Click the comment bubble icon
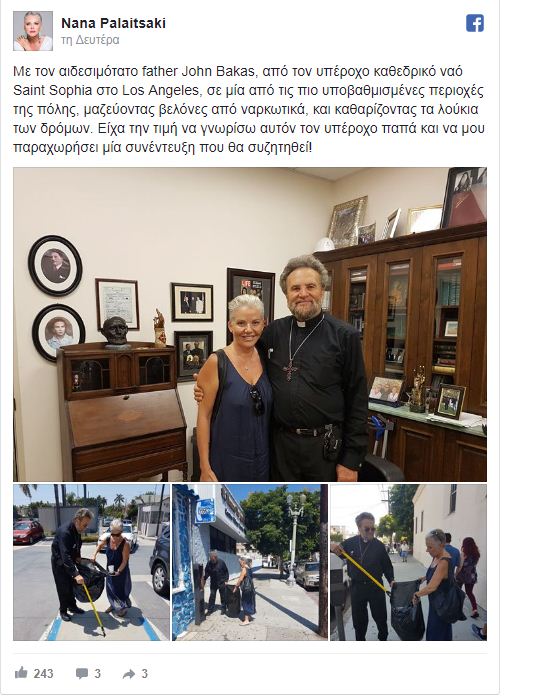The width and height of the screenshot is (535, 700). 82,673
